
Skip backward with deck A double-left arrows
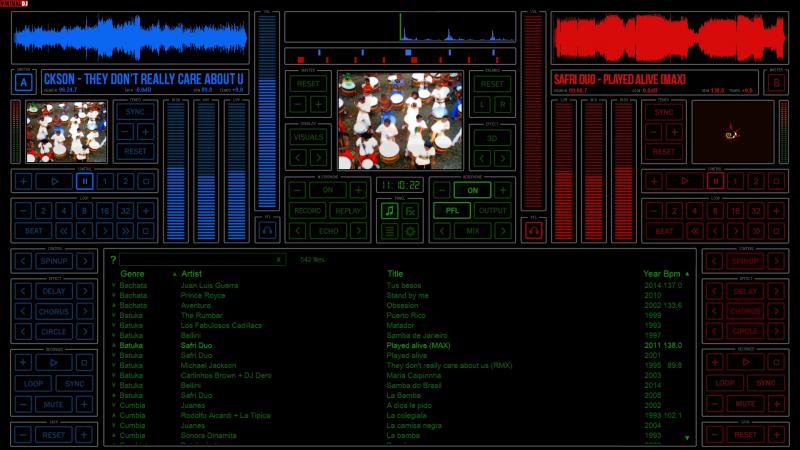[64, 231]
